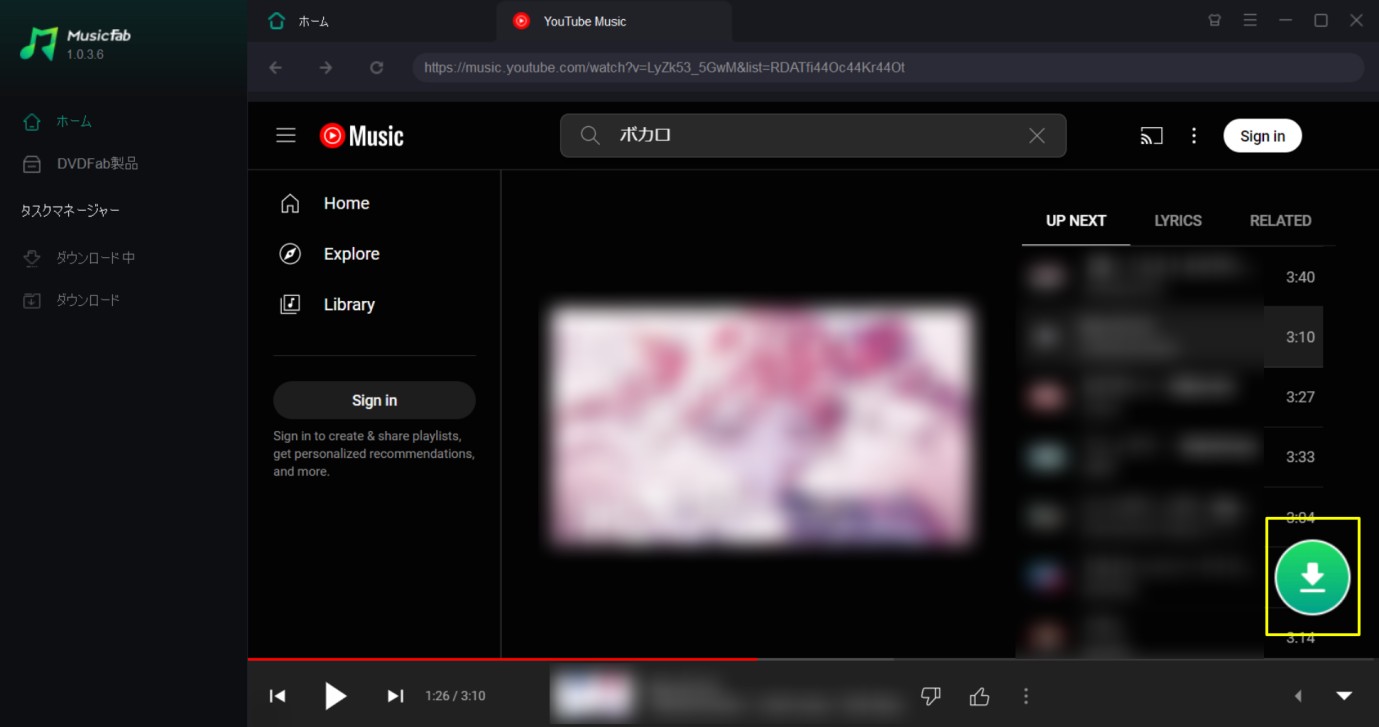The width and height of the screenshot is (1379, 727).
Task: Click the cast to device icon
Action: [1151, 136]
